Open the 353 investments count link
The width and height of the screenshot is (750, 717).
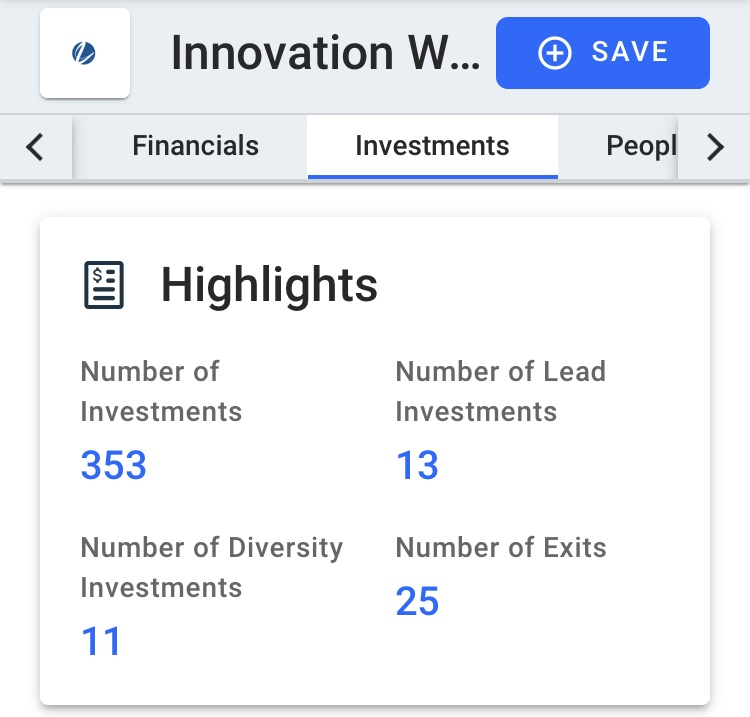coord(113,465)
